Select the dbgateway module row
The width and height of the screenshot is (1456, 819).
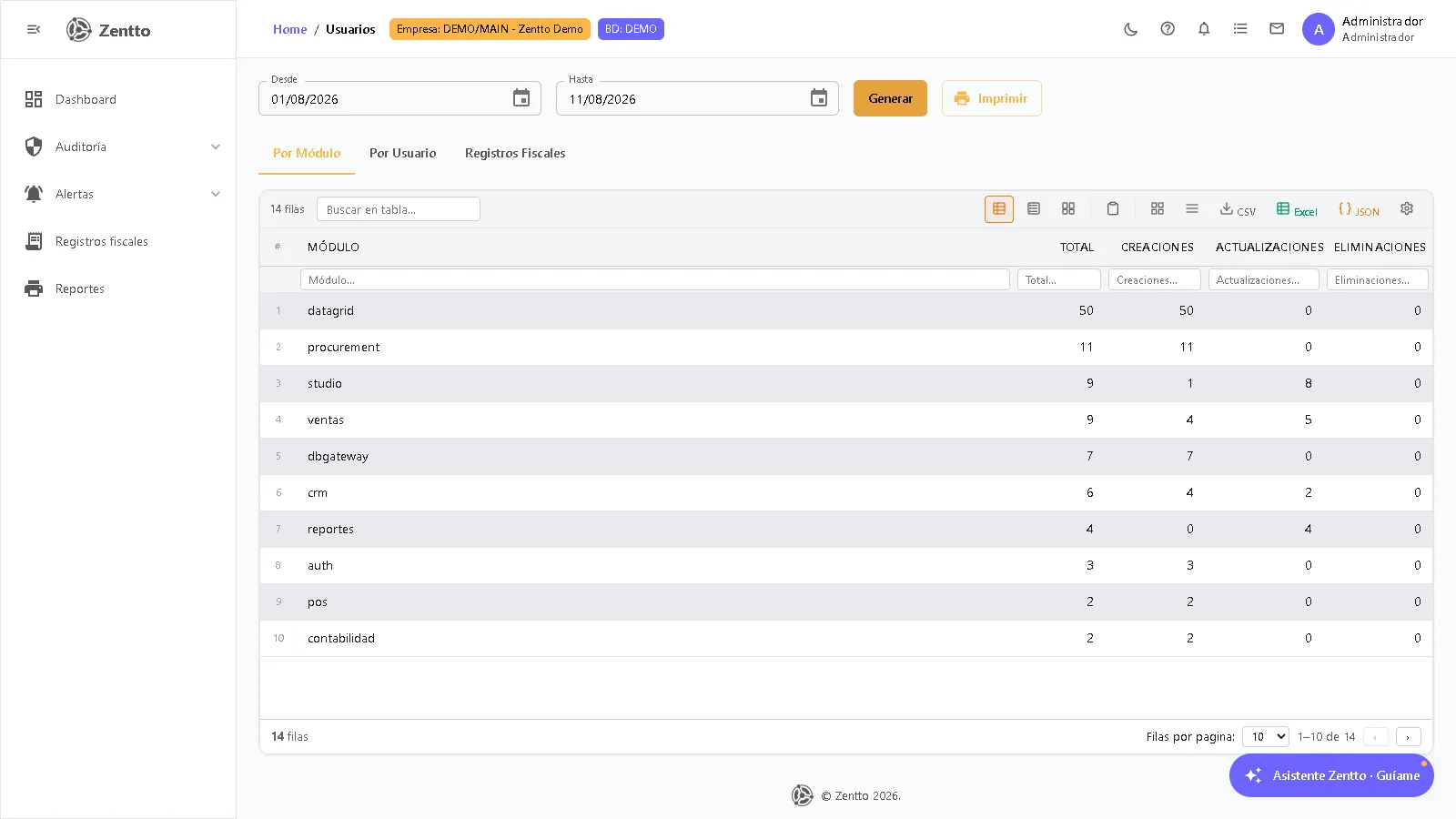click(x=846, y=456)
